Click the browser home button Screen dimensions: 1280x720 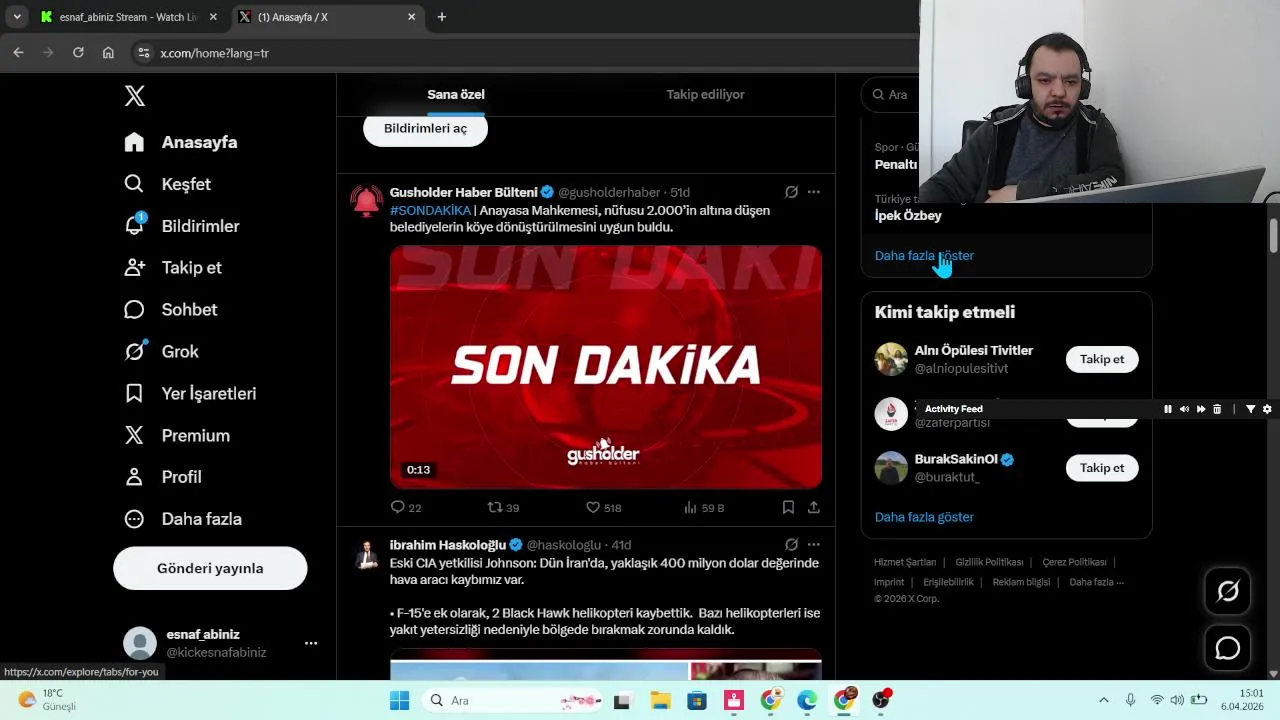[x=108, y=53]
